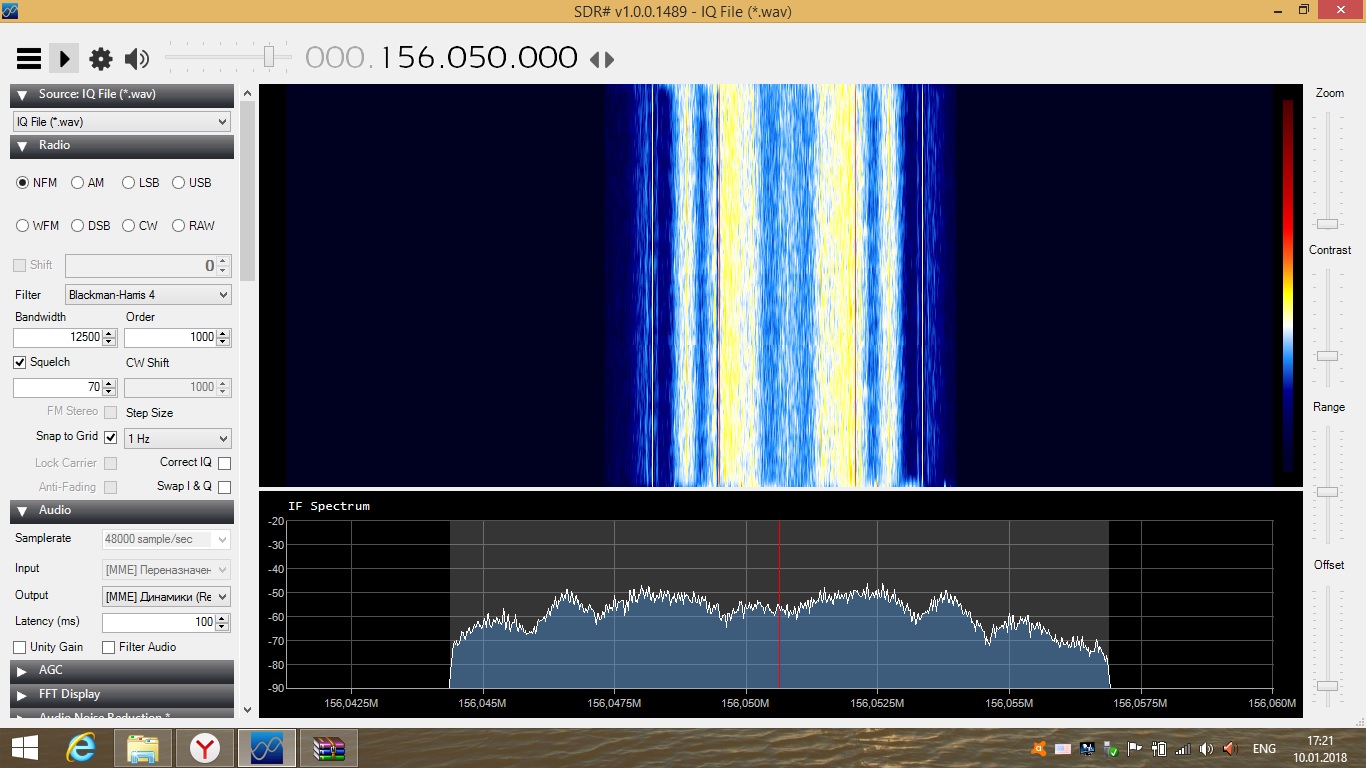Switch to SDR# taskbar icon

coord(266,748)
